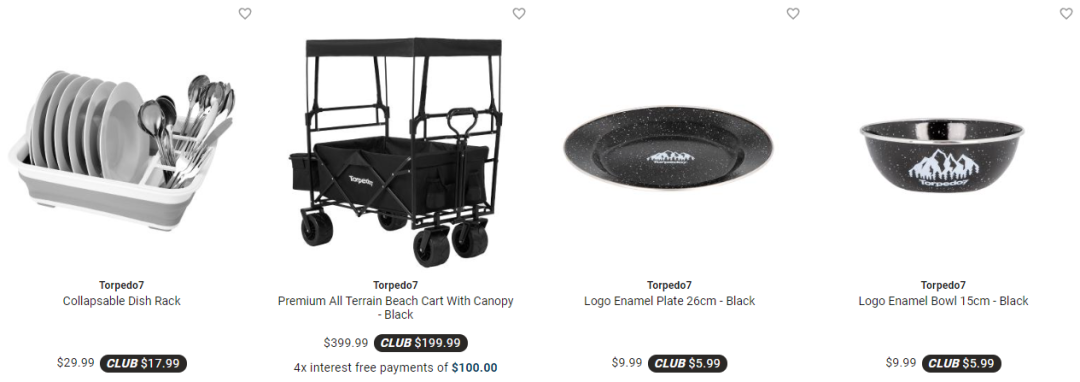
Task: Toggle wishlist heart for Enamel Bowl
Action: (x=1066, y=14)
